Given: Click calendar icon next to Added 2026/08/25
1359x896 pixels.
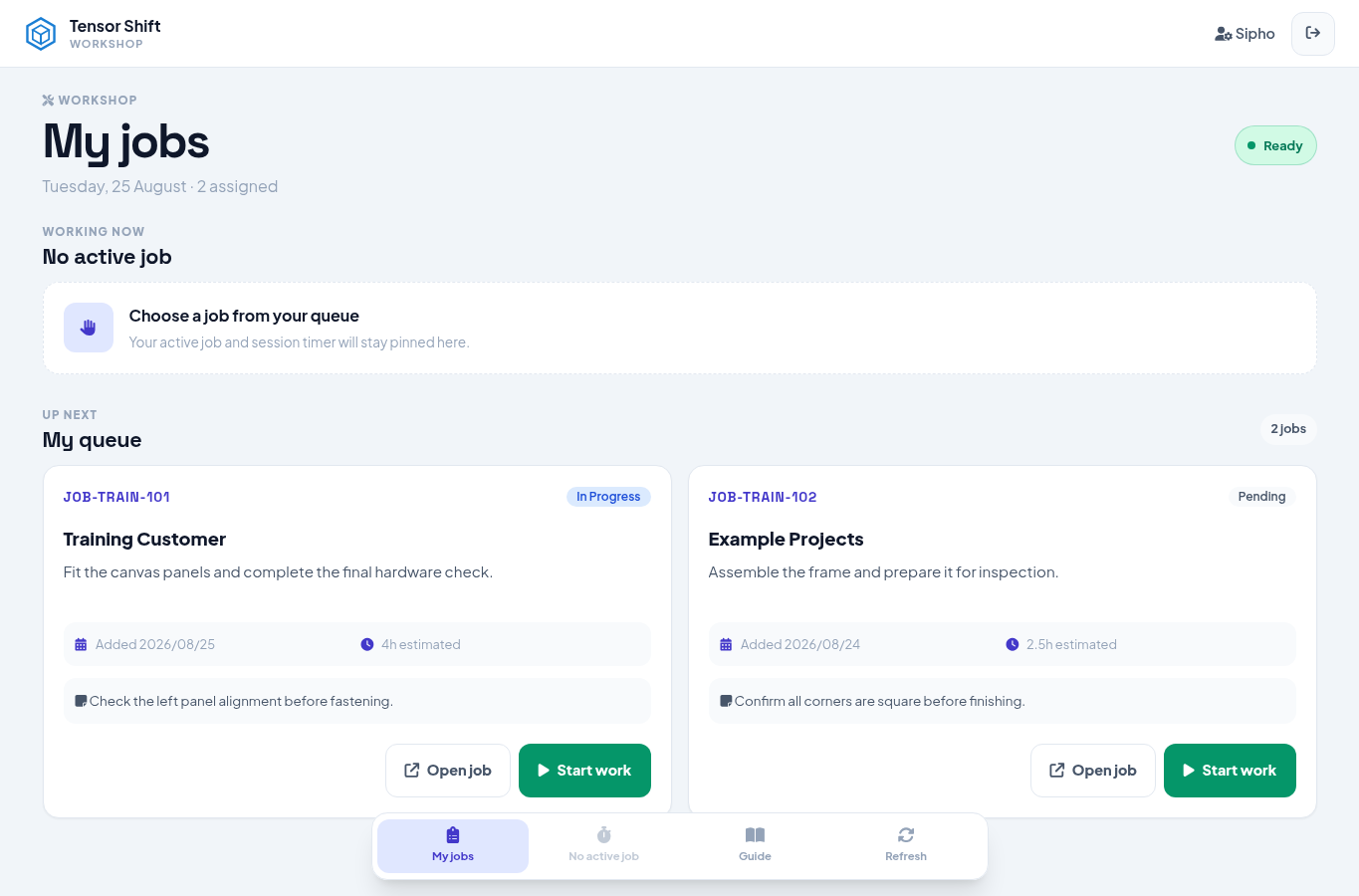Looking at the screenshot, I should click(x=81, y=645).
